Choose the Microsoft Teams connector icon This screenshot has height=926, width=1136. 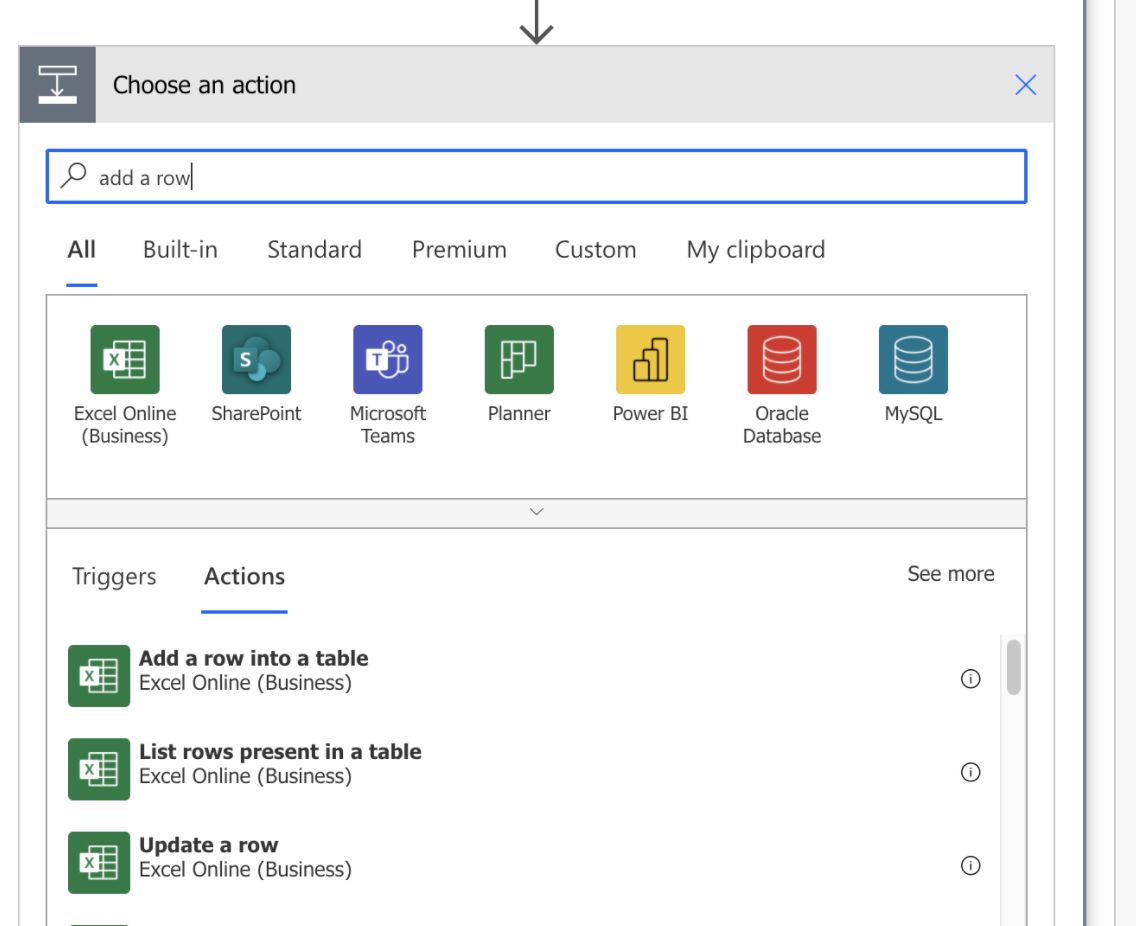coord(388,359)
